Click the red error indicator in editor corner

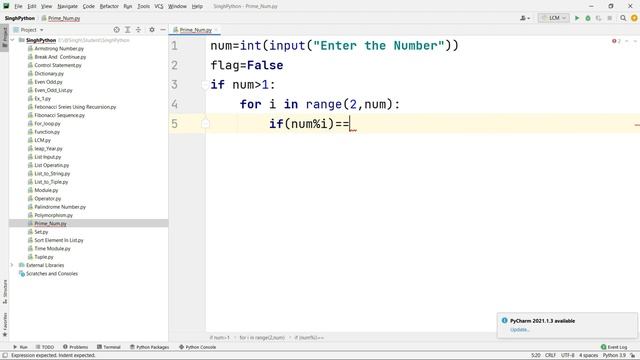click(x=616, y=41)
